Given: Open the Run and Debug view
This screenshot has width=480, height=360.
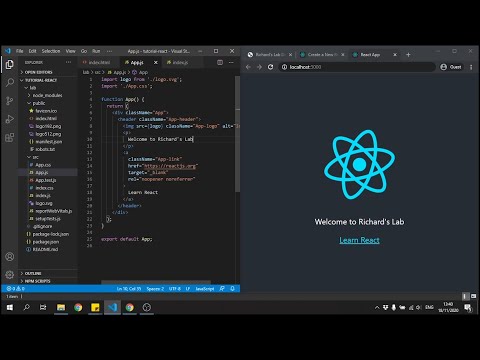Looking at the screenshot, I should (10, 119).
